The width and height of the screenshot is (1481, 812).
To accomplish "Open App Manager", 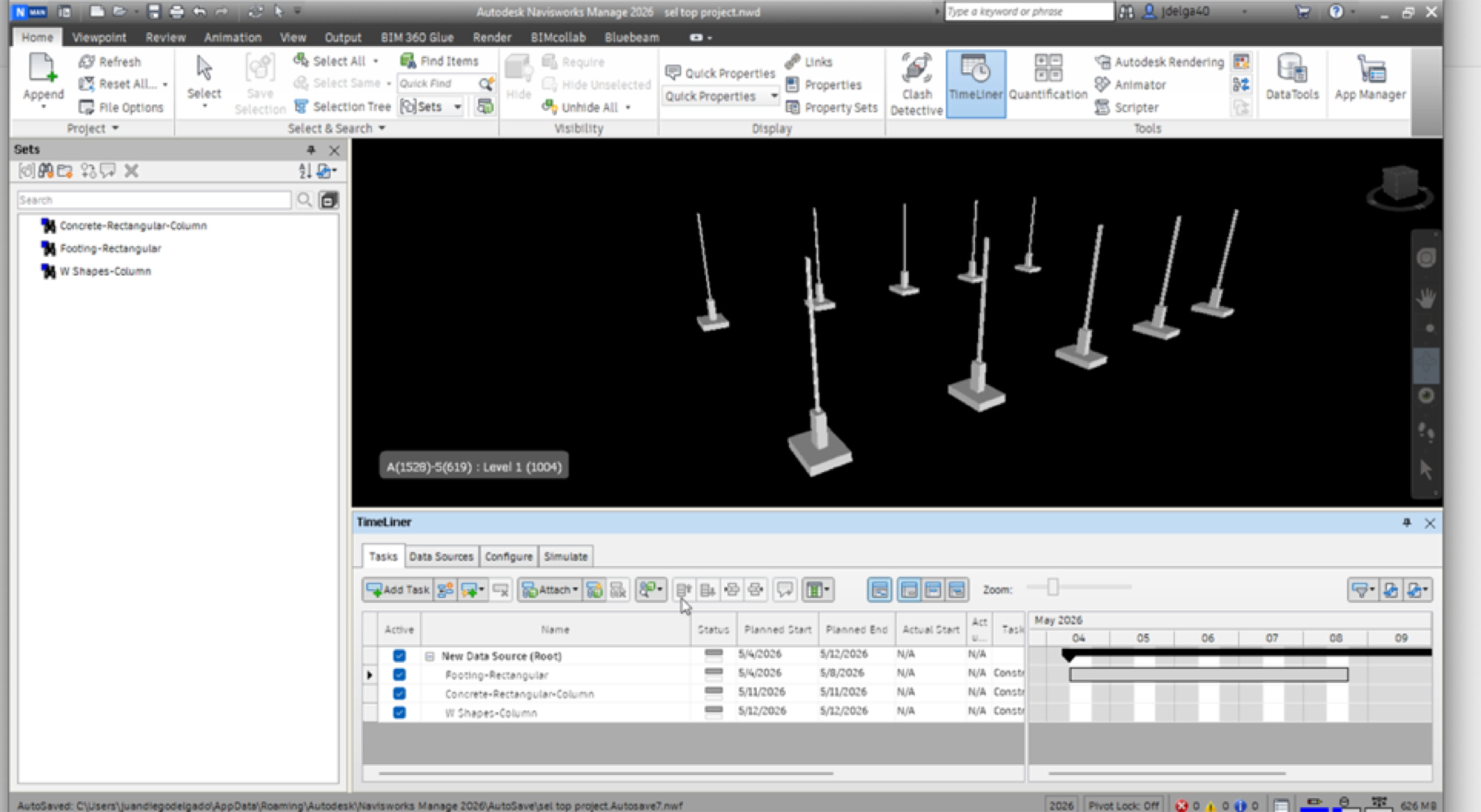I will (x=1370, y=77).
